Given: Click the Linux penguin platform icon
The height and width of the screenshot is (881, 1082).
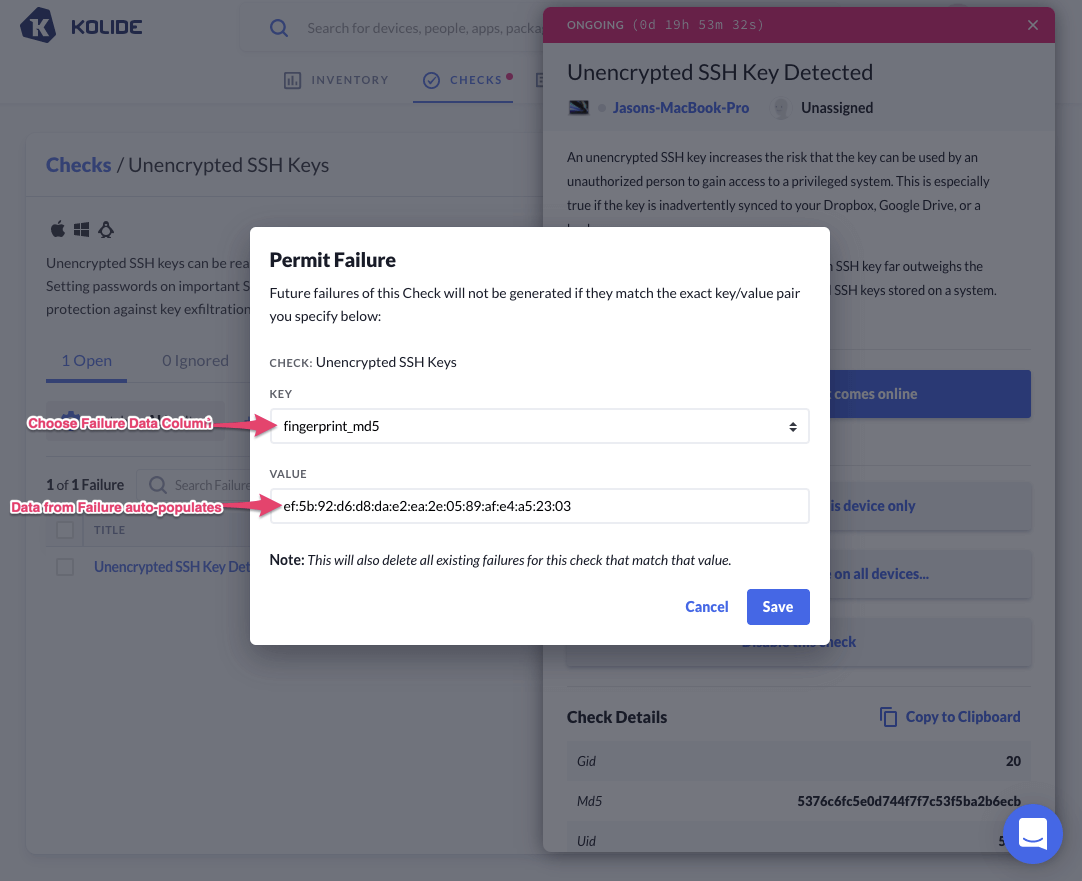Looking at the screenshot, I should (x=106, y=230).
